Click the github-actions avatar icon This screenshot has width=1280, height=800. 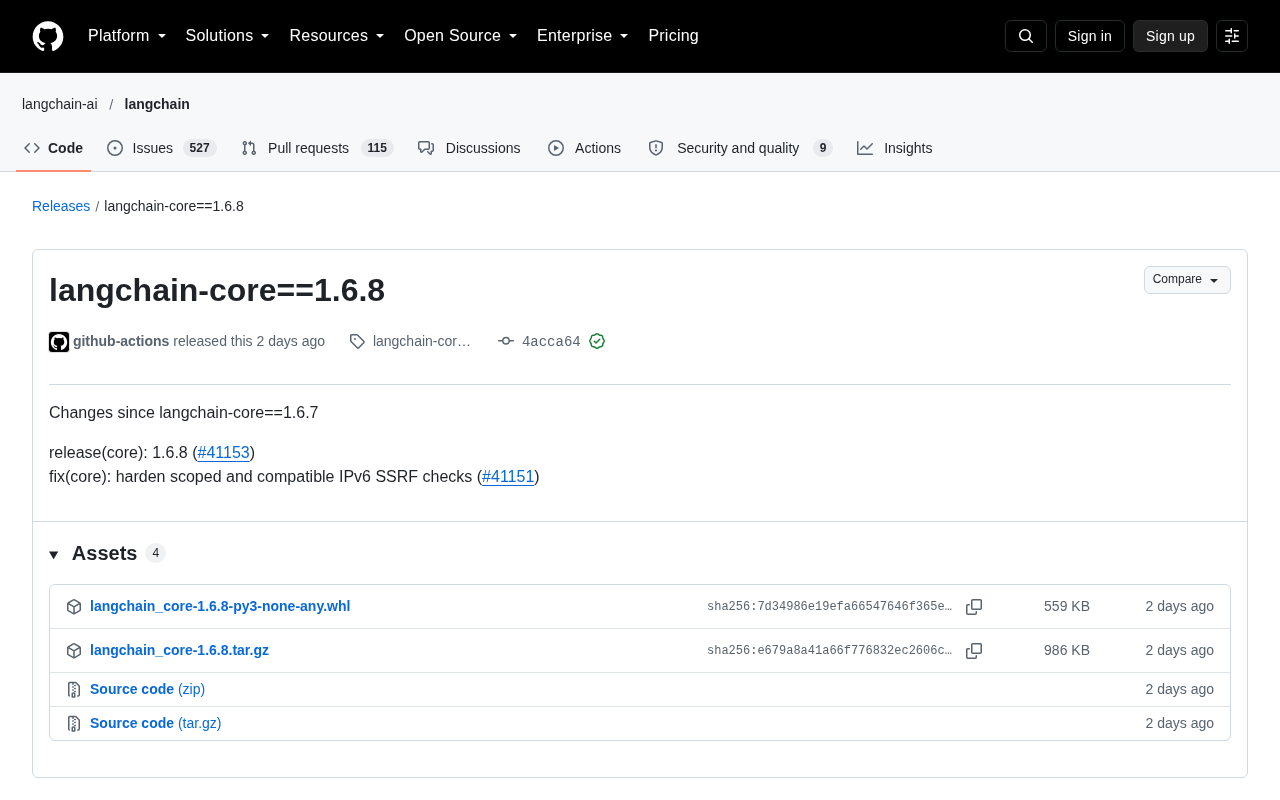pos(59,342)
